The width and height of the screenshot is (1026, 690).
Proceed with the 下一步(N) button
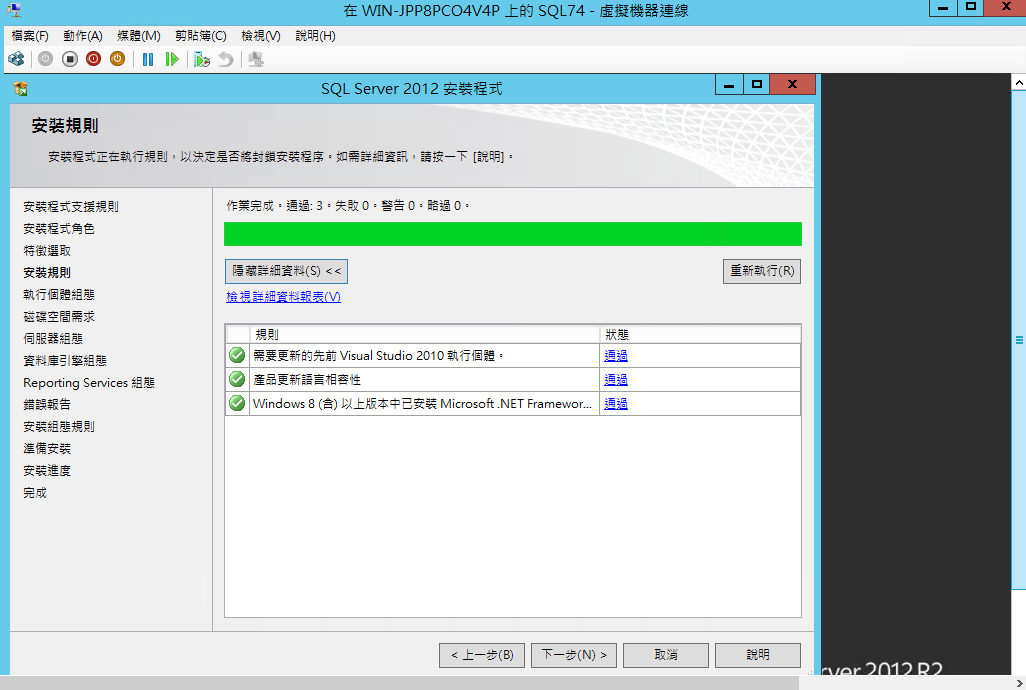[x=574, y=655]
